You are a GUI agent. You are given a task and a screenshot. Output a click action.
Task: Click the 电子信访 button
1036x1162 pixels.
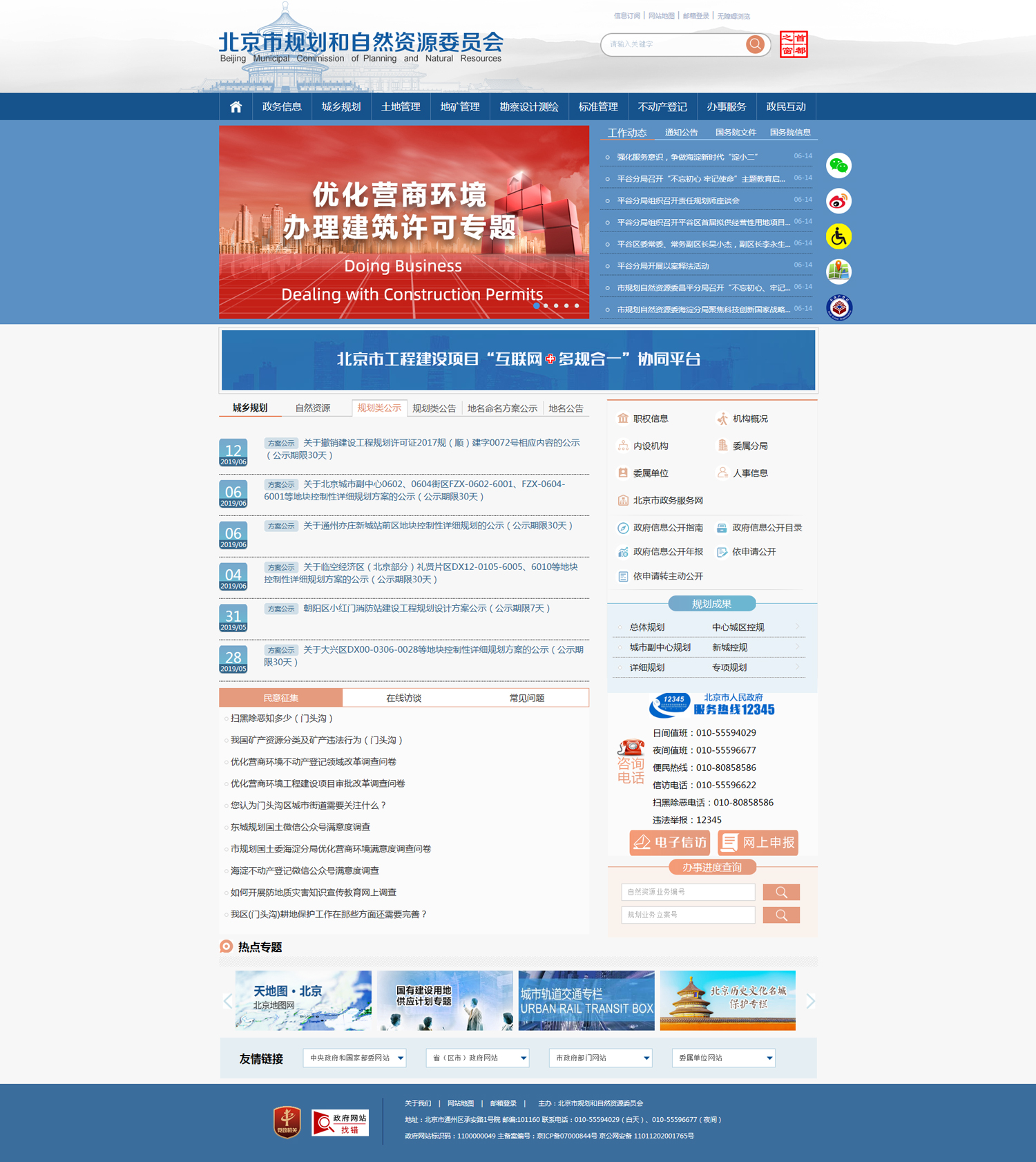[x=670, y=843]
